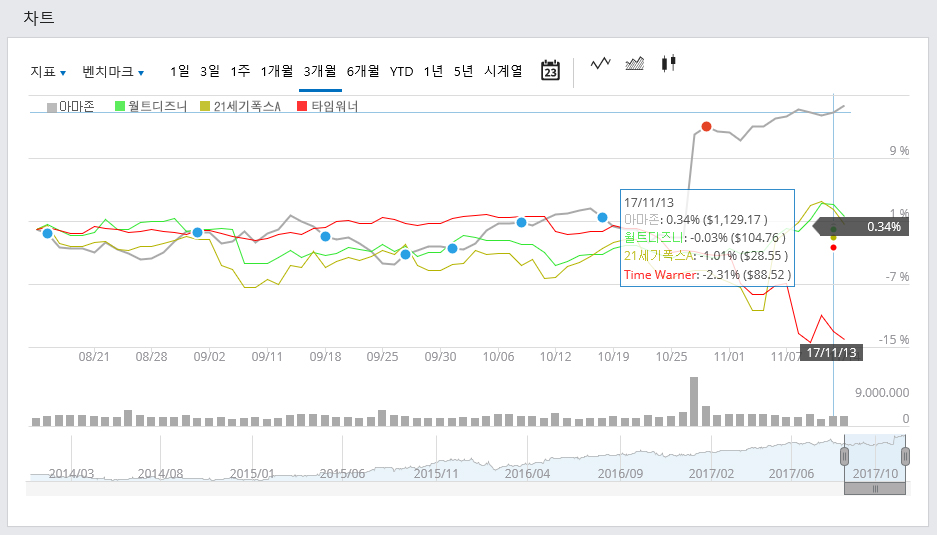Screen dimensions: 937x535
Task: Select the YTD range
Action: [401, 72]
